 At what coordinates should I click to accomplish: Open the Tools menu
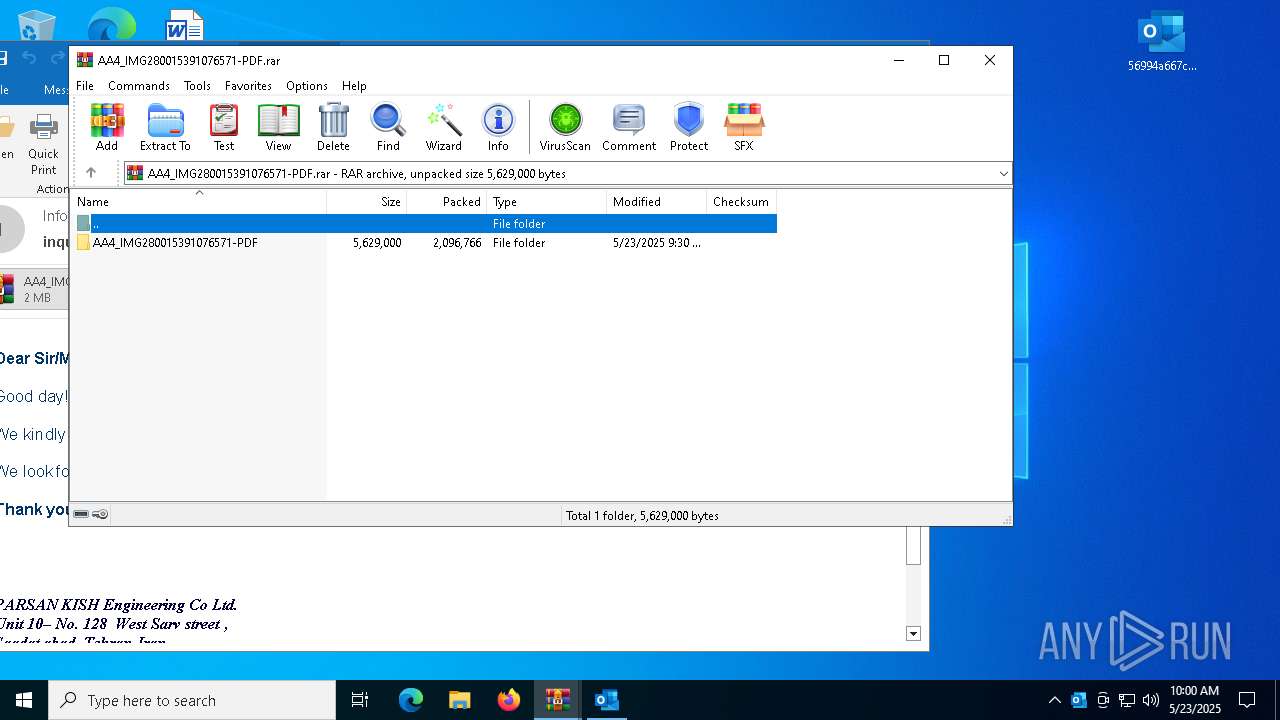pyautogui.click(x=197, y=86)
